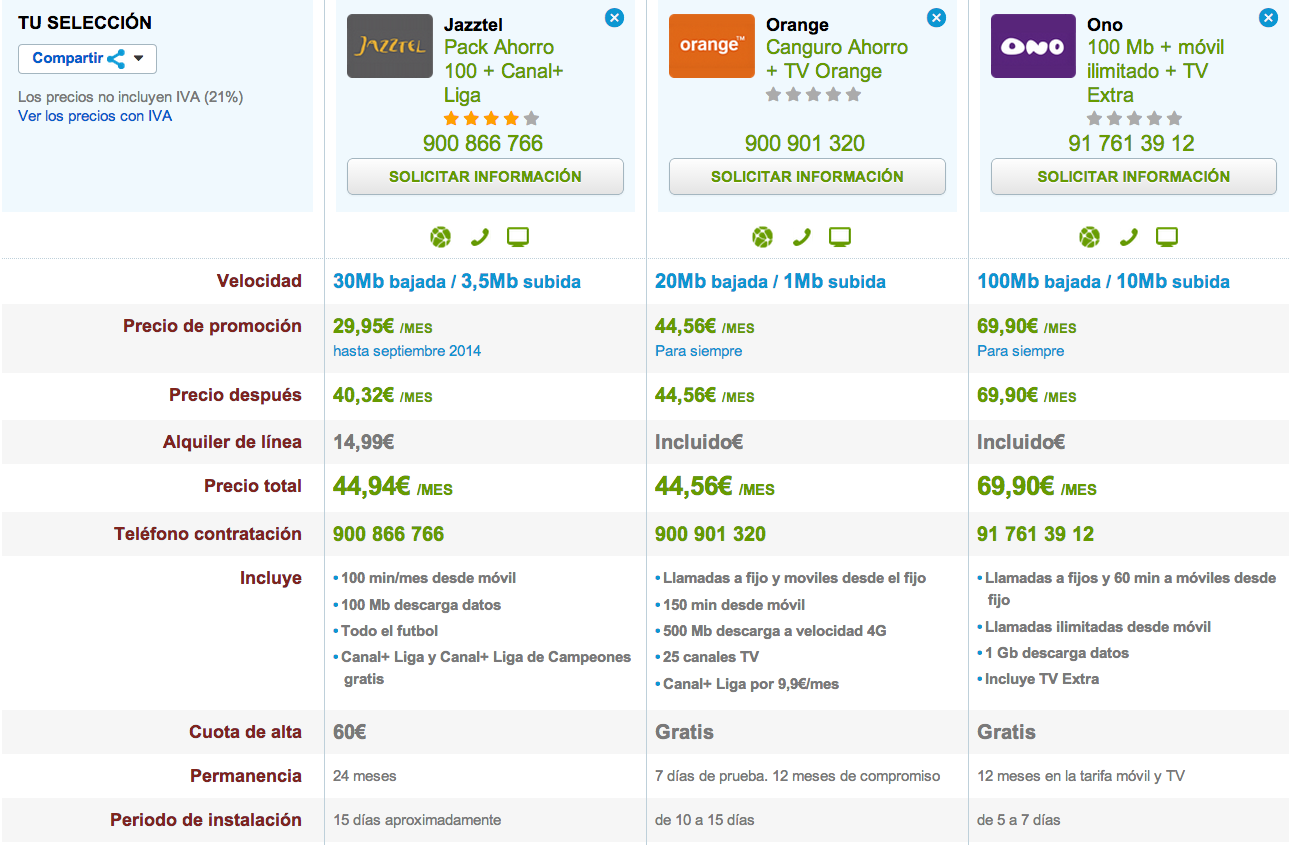
Task: Select 30Mb bajada / 3,5Mb subida speed
Action: [x=457, y=282]
